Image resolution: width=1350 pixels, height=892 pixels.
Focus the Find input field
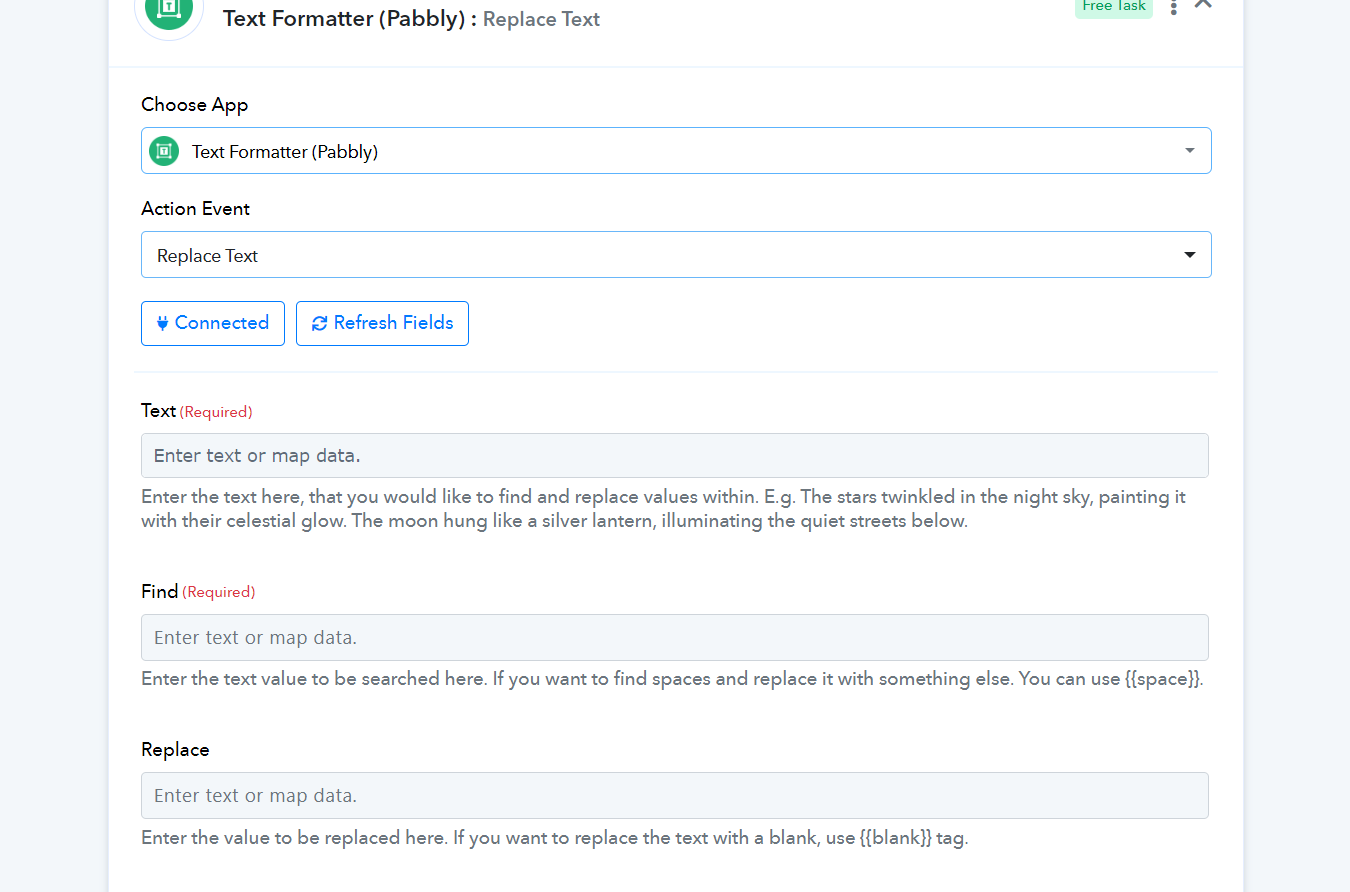pos(675,637)
